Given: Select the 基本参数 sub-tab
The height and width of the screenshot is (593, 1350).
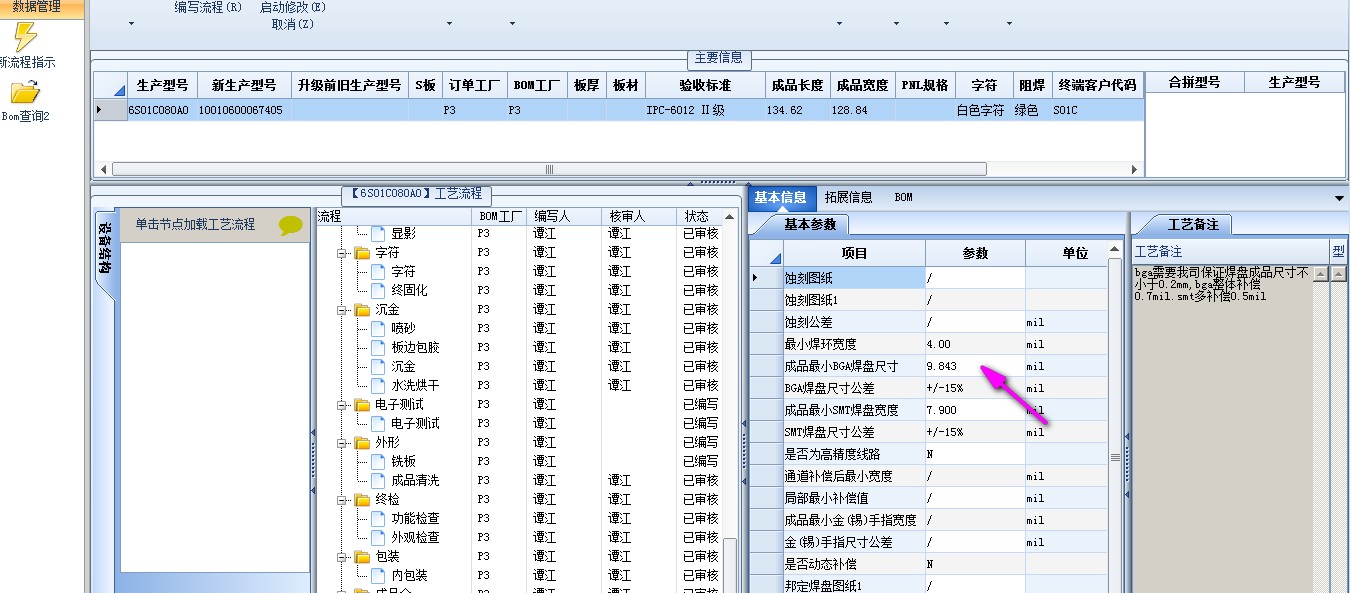Looking at the screenshot, I should click(x=809, y=224).
